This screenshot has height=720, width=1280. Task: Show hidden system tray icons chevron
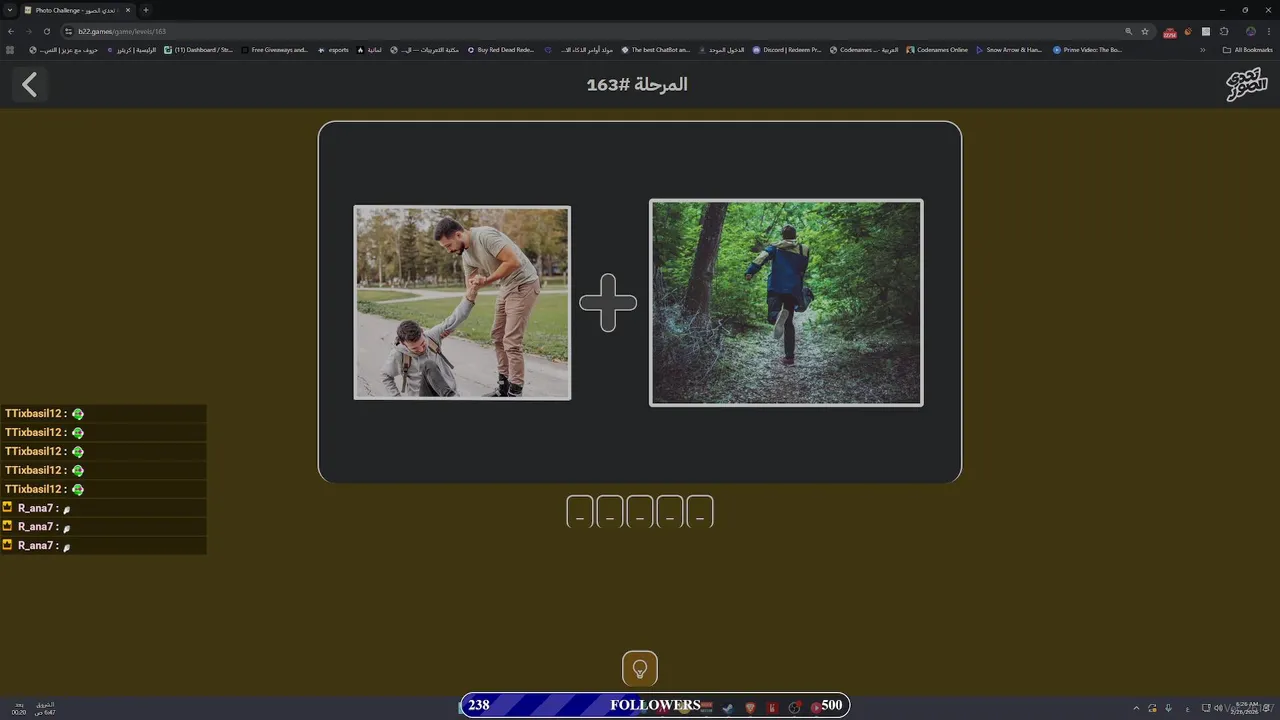(x=1136, y=708)
